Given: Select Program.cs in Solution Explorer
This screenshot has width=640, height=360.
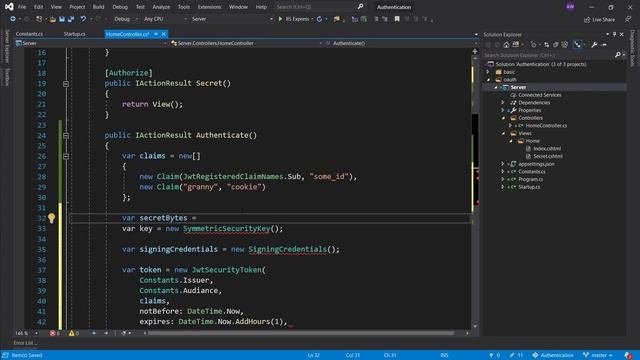Looking at the screenshot, I should point(531,179).
